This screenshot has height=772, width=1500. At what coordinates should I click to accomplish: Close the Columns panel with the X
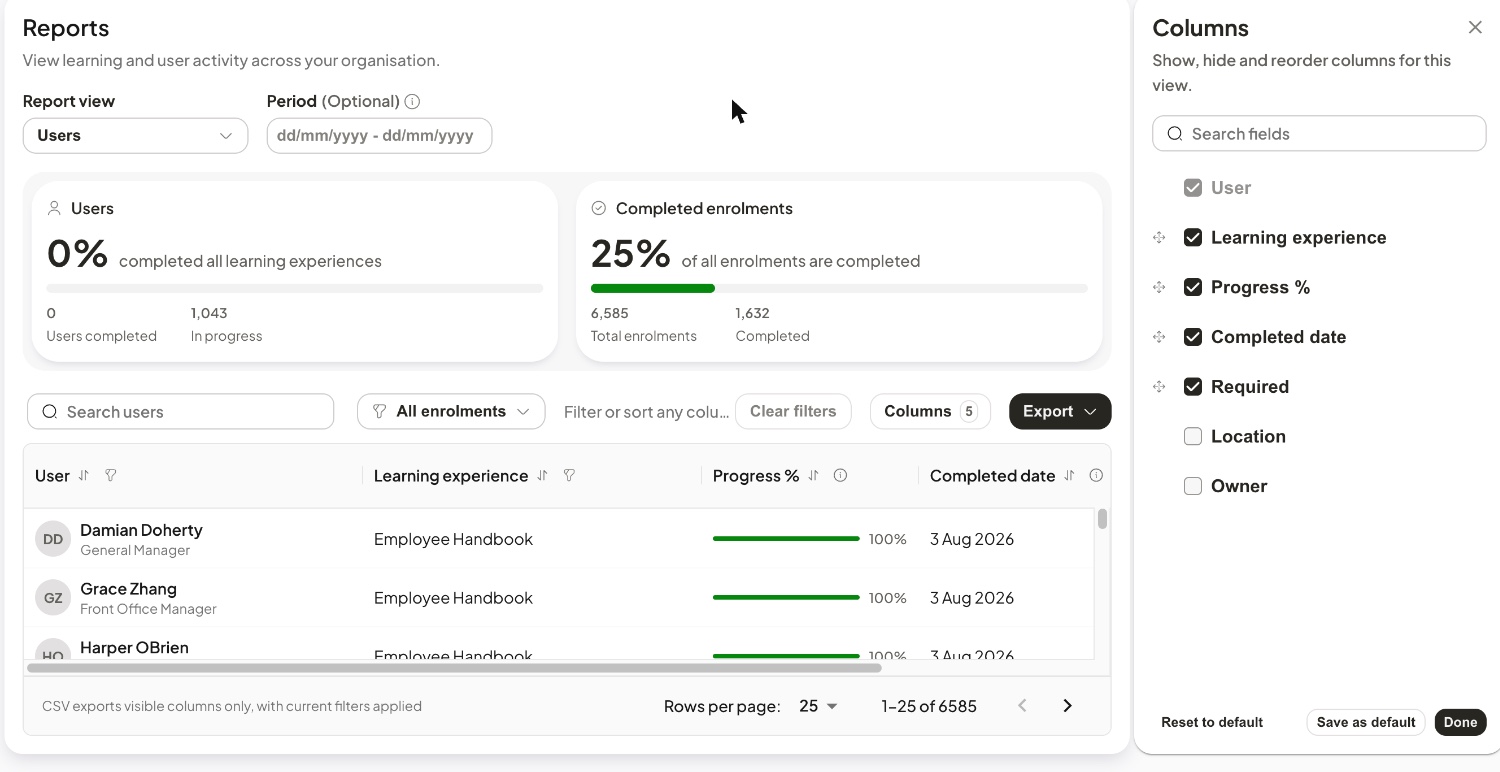click(x=1475, y=28)
